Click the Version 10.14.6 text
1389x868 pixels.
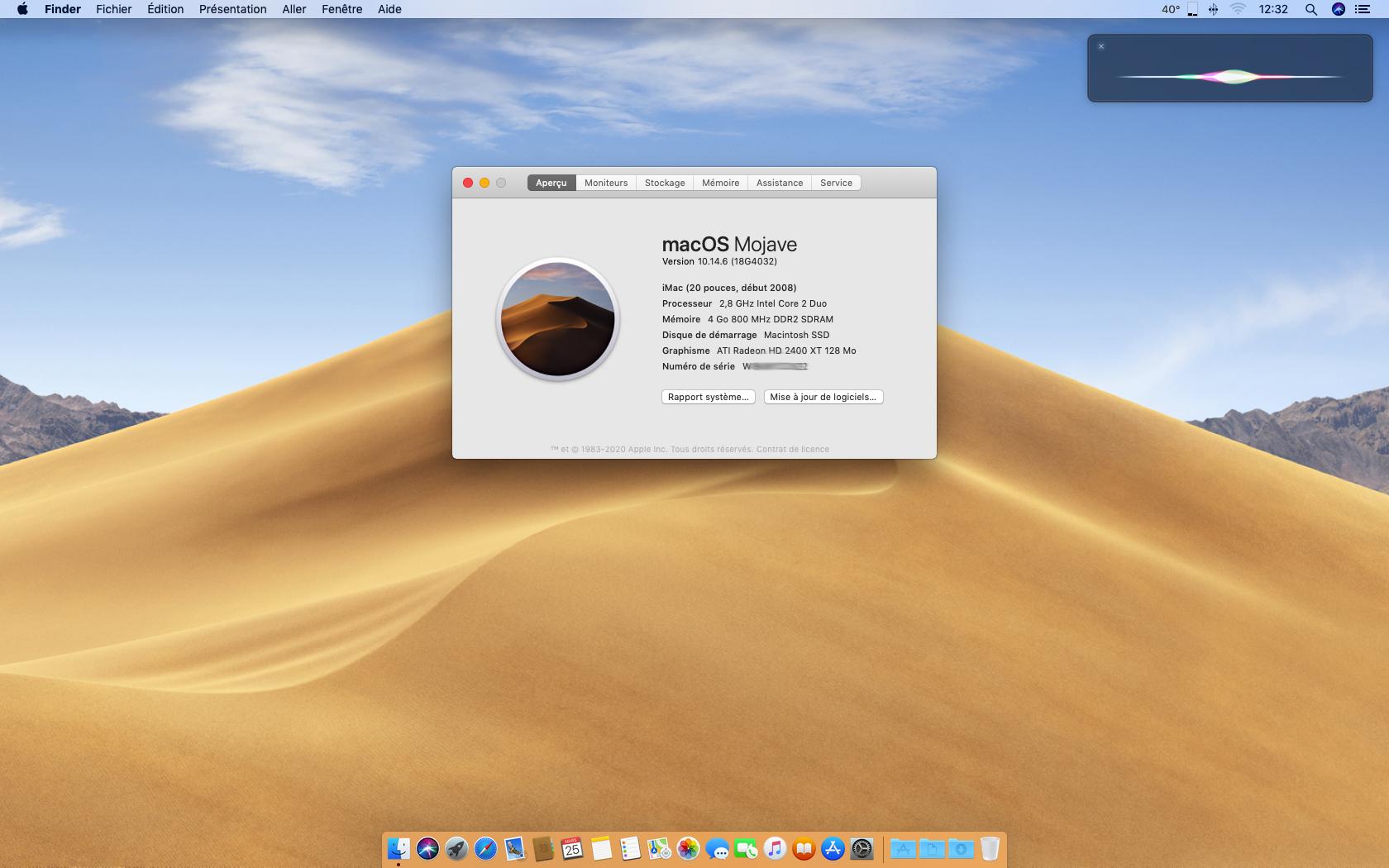(719, 261)
